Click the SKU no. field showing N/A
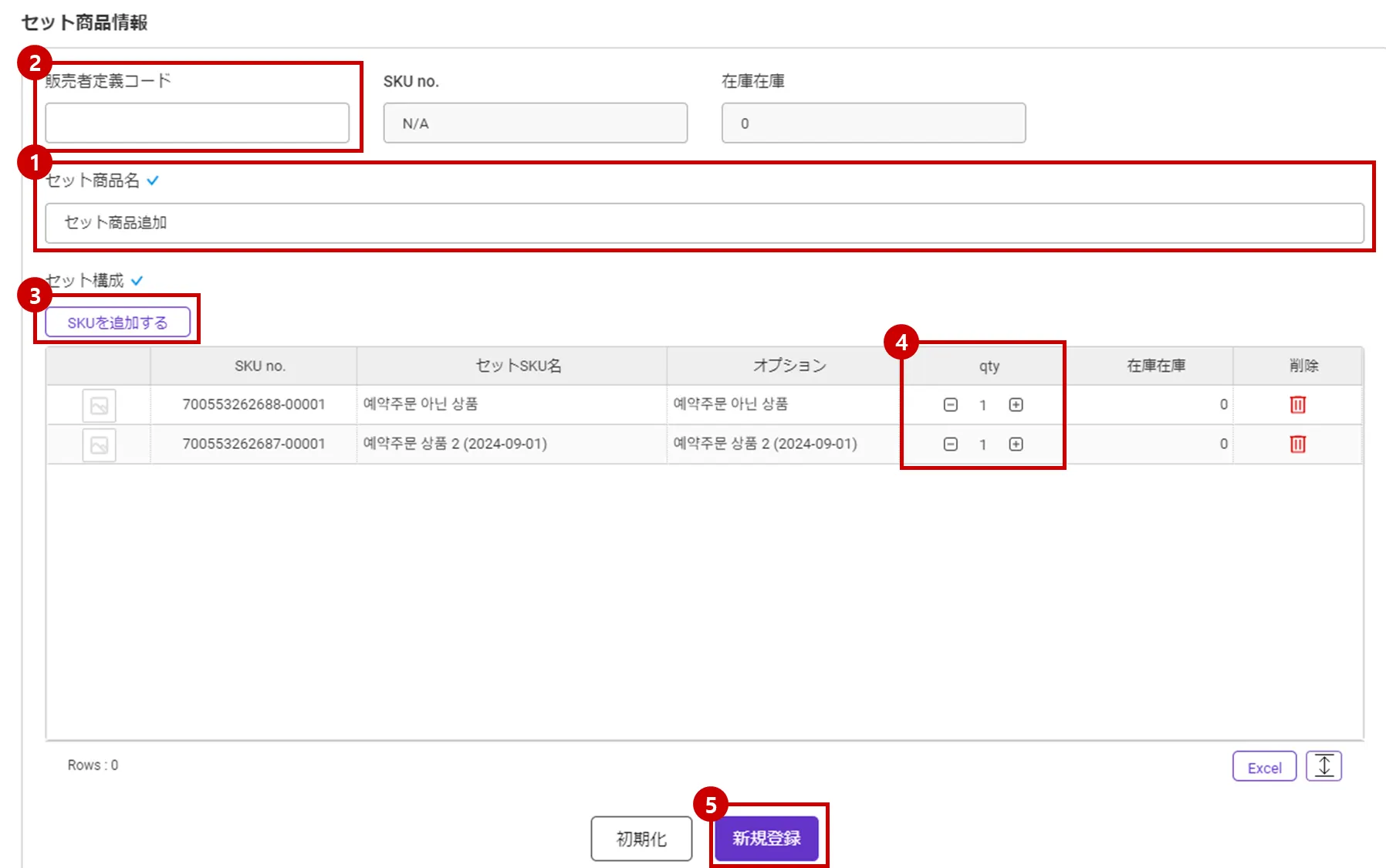This screenshot has height=868, width=1386. pos(536,123)
